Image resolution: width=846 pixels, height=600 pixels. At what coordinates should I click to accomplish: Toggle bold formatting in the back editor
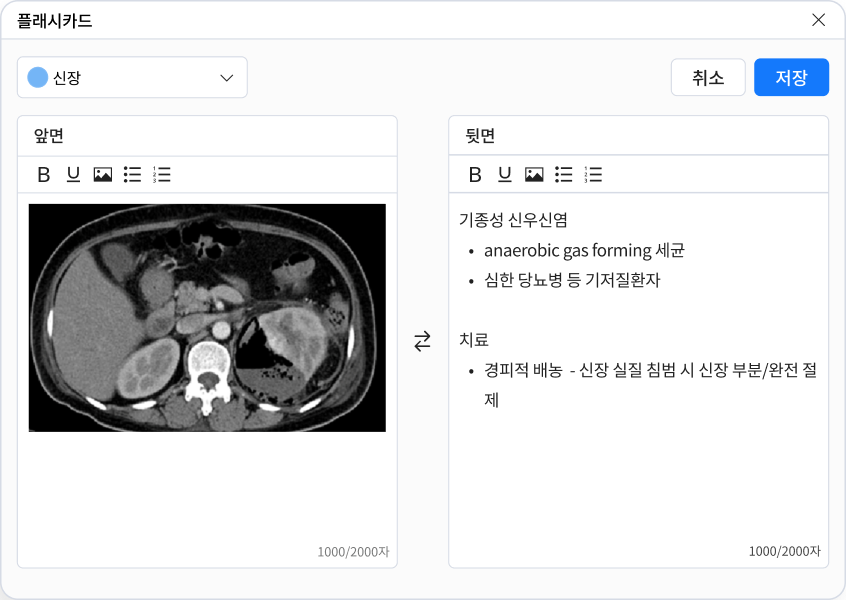pos(474,173)
